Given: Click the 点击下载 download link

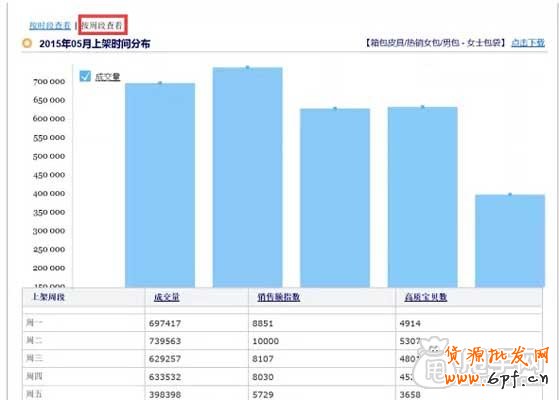Looking at the screenshot, I should [x=528, y=43].
